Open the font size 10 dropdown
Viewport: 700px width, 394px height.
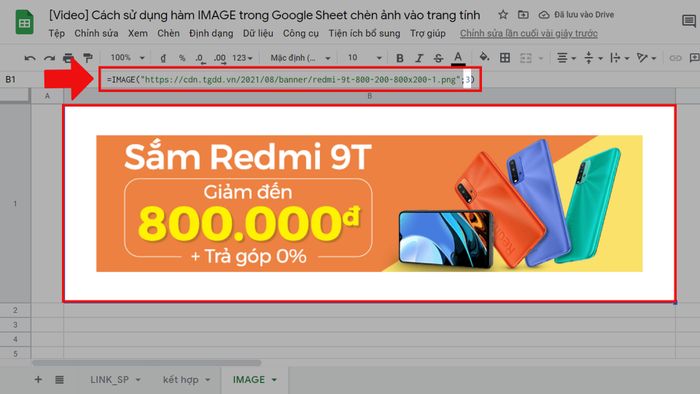tap(364, 58)
